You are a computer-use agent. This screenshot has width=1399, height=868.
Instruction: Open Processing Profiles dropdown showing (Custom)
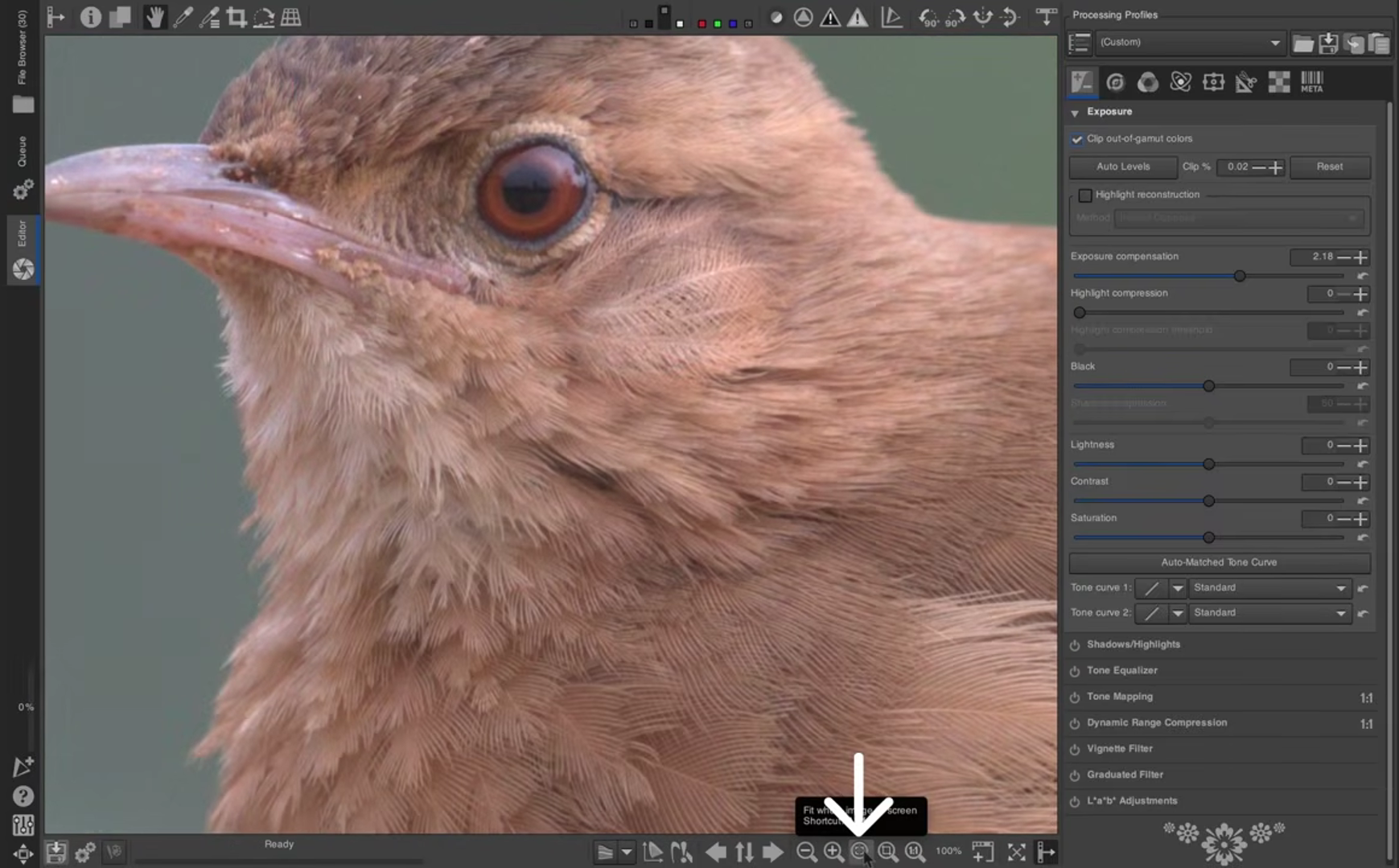point(1189,42)
